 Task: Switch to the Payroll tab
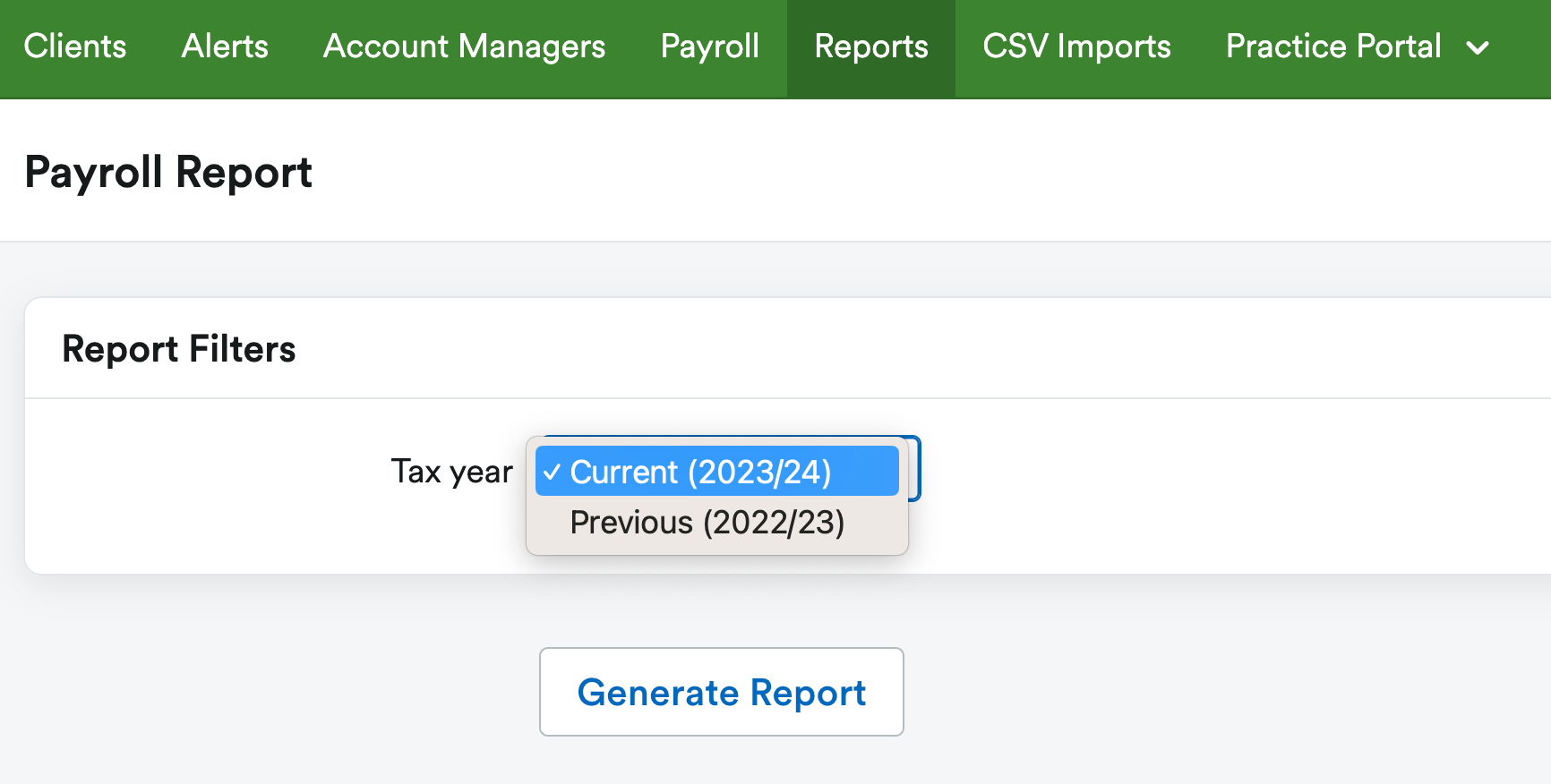pyautogui.click(x=710, y=47)
